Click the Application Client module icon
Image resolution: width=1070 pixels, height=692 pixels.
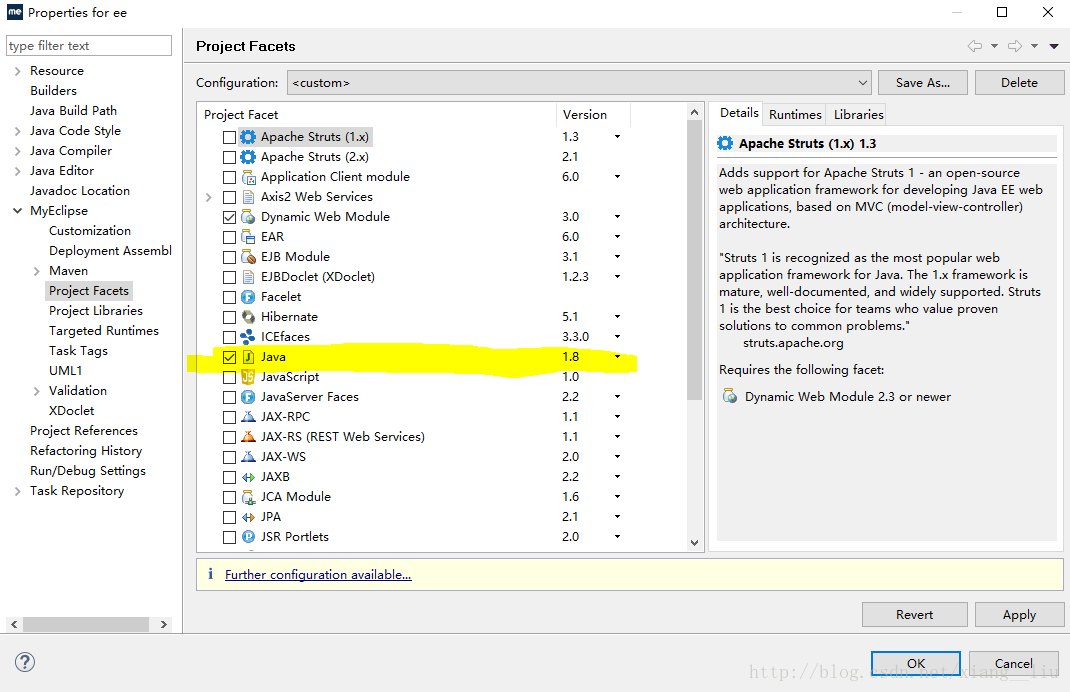point(248,177)
